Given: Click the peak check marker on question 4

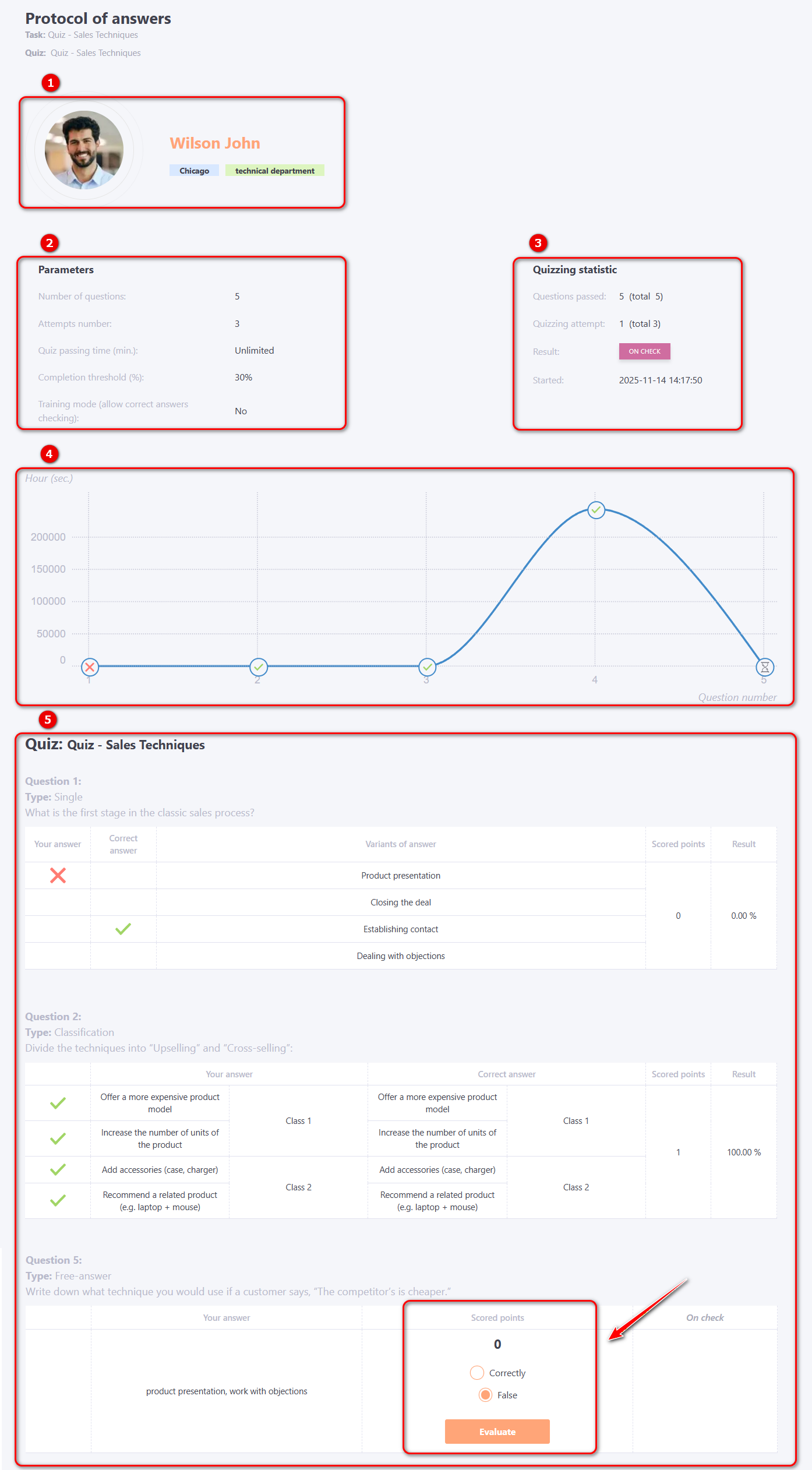Looking at the screenshot, I should [x=596, y=510].
